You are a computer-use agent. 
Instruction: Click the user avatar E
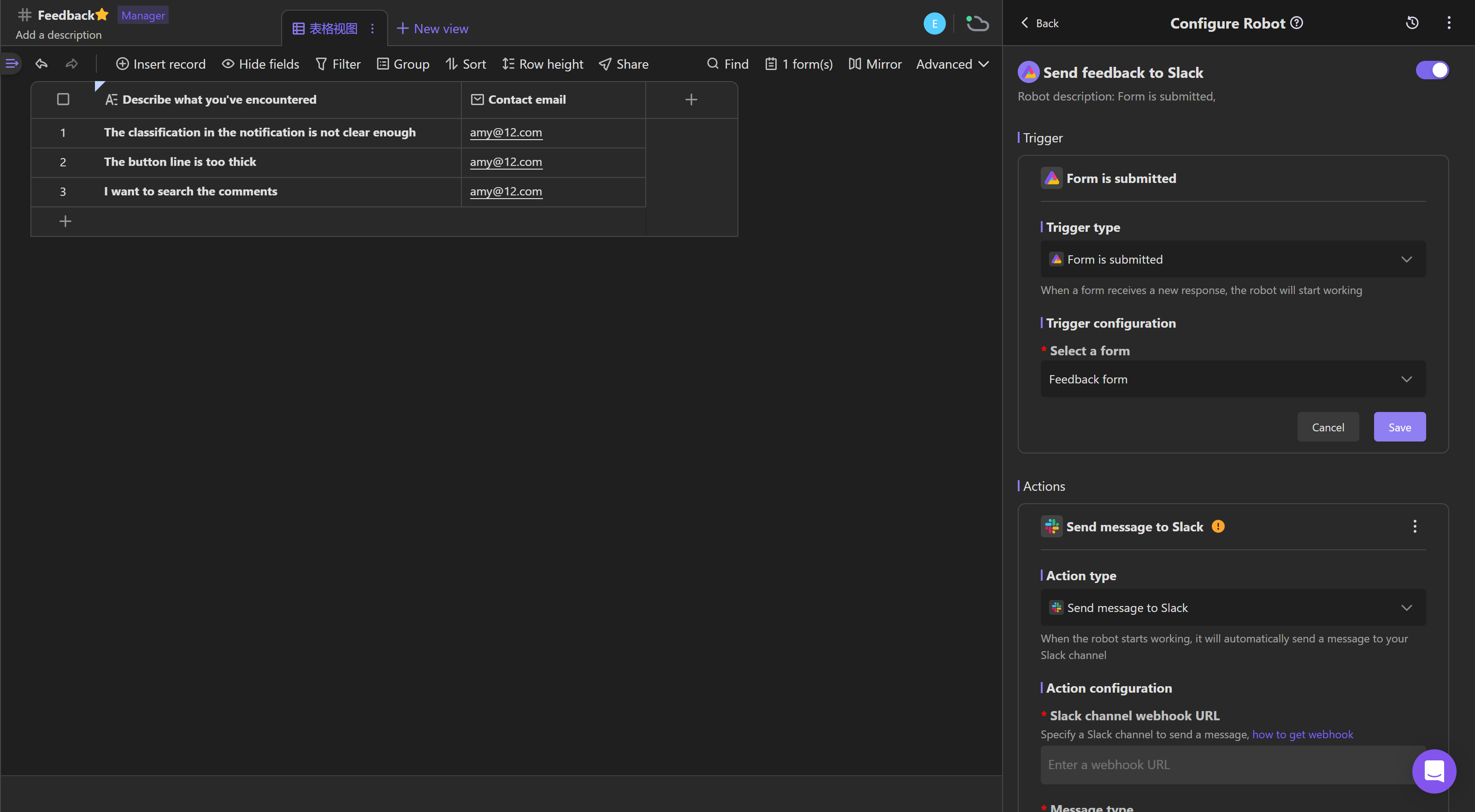point(934,24)
